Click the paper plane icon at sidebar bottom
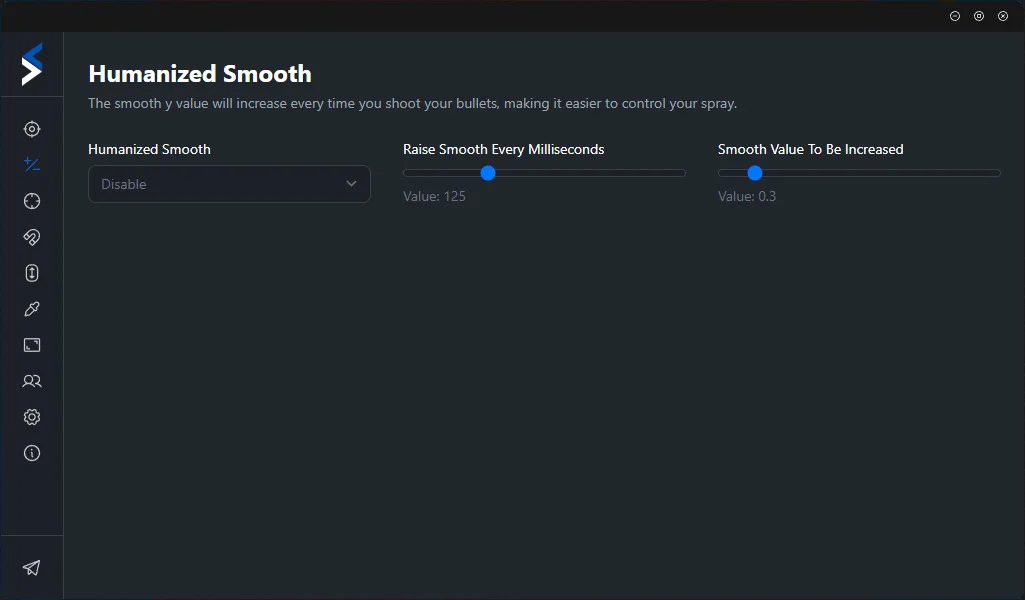The image size is (1025, 600). [32, 568]
